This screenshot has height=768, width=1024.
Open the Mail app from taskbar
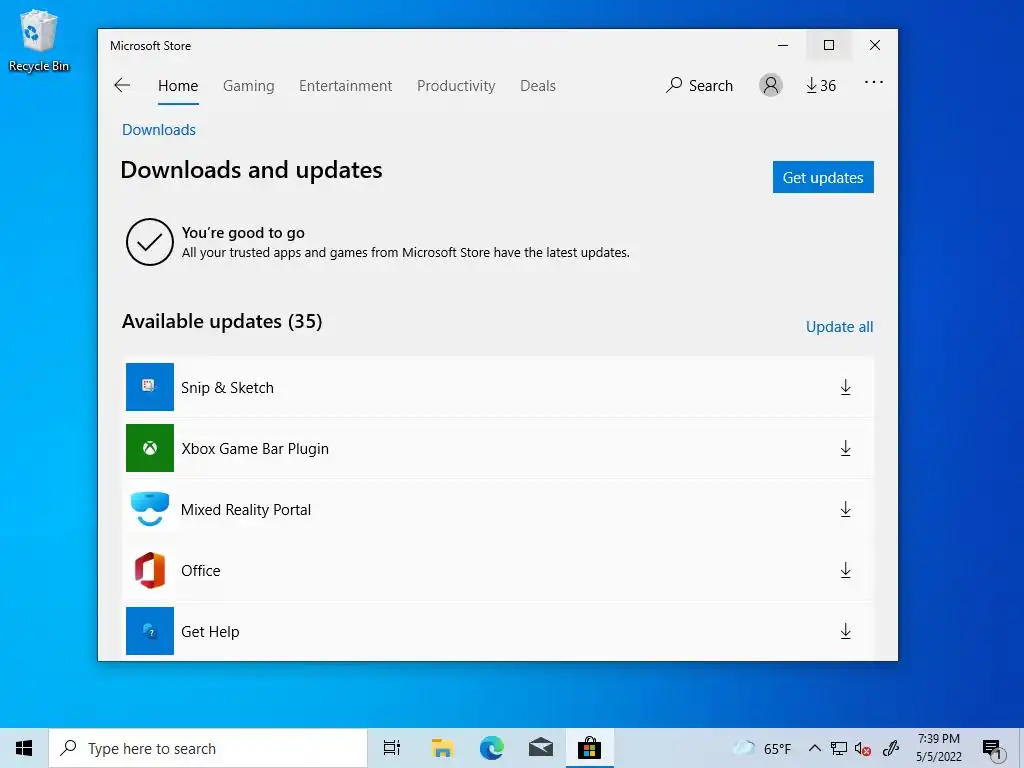541,748
